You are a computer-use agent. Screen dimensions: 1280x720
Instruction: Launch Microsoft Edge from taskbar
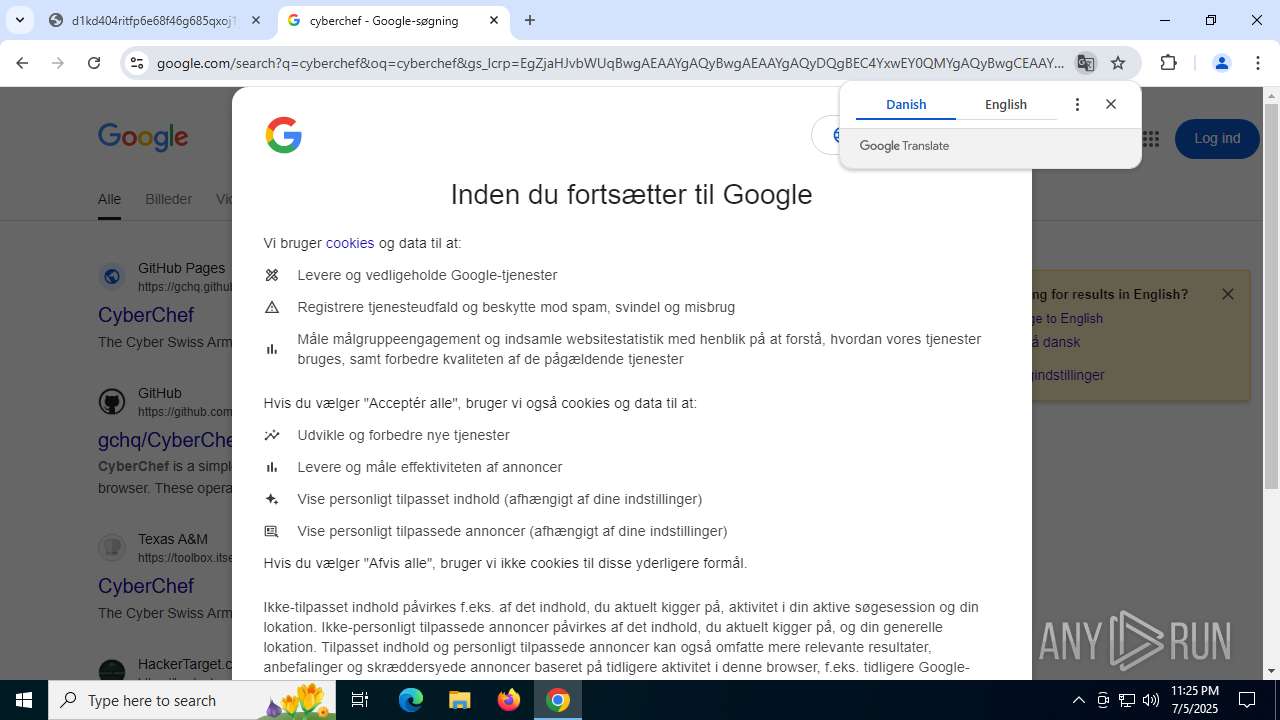[x=411, y=700]
